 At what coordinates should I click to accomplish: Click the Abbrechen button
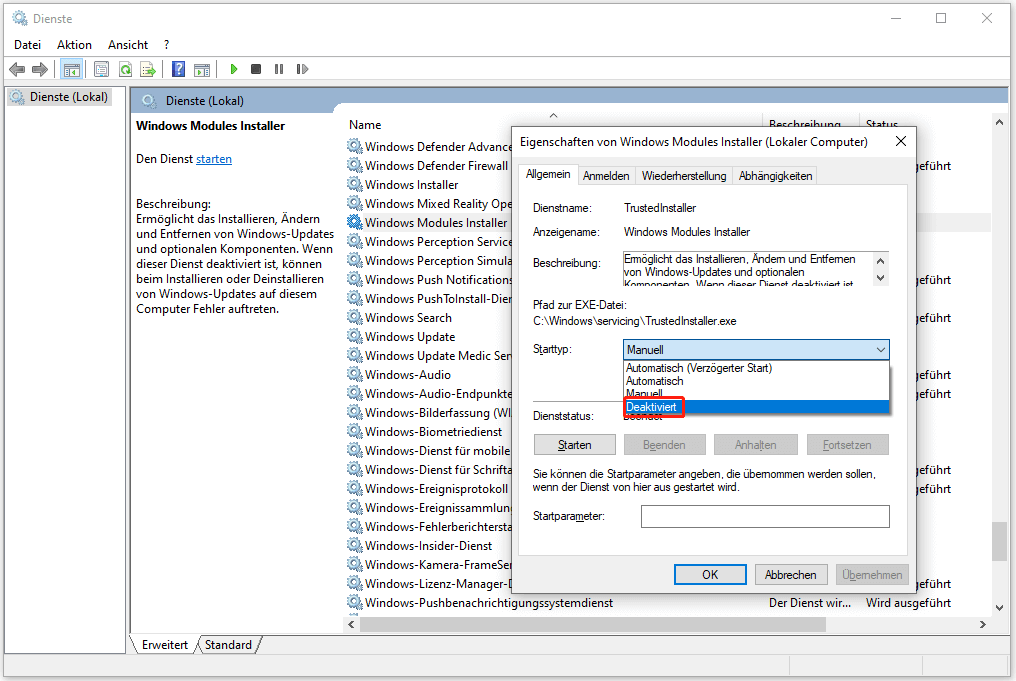[791, 575]
